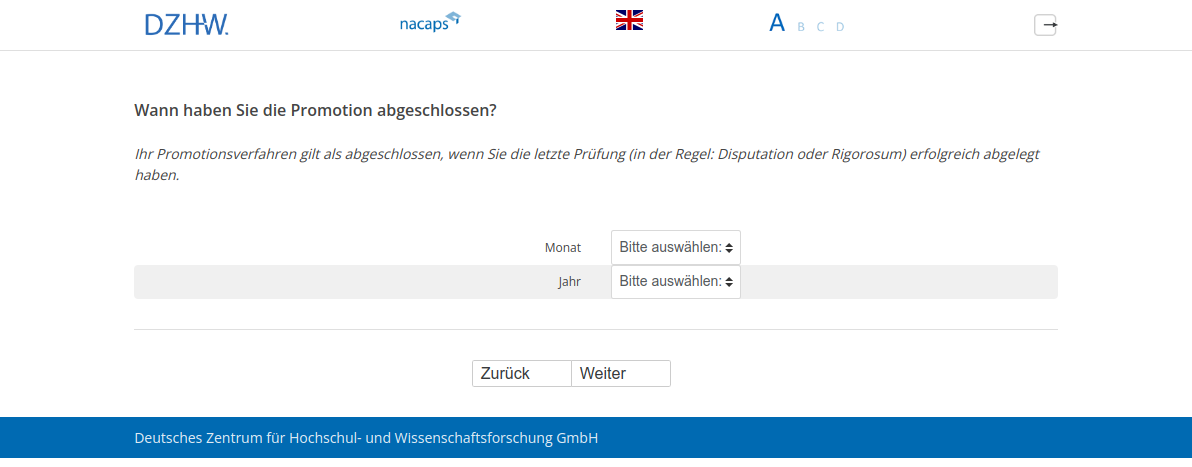
Task: Choose font size B
Action: click(x=801, y=27)
